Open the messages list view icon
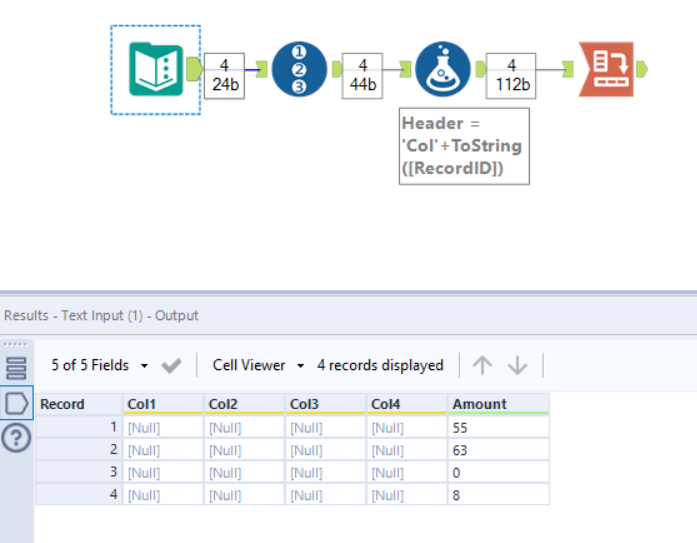The image size is (697, 543). [17, 367]
